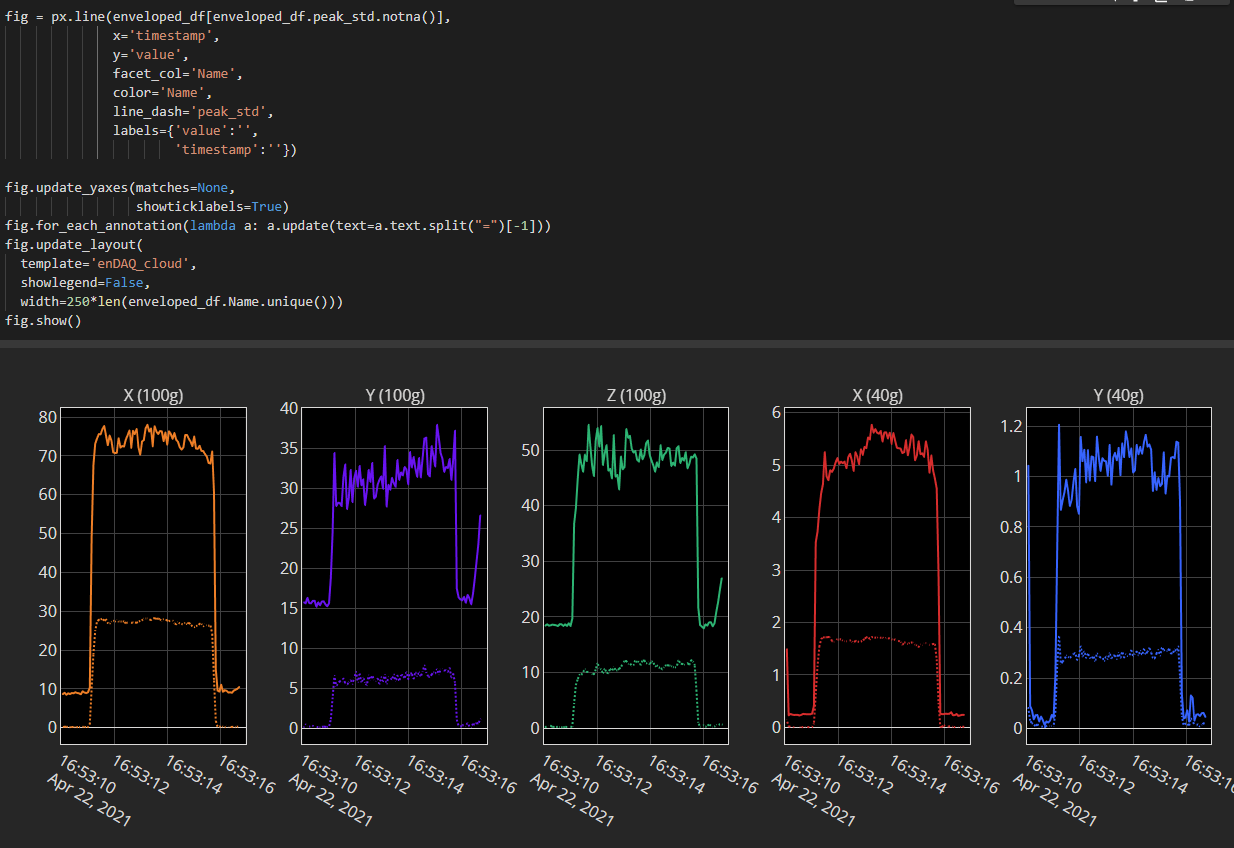Click the width=250*len code line
The image size is (1234, 848).
[x=181, y=302]
